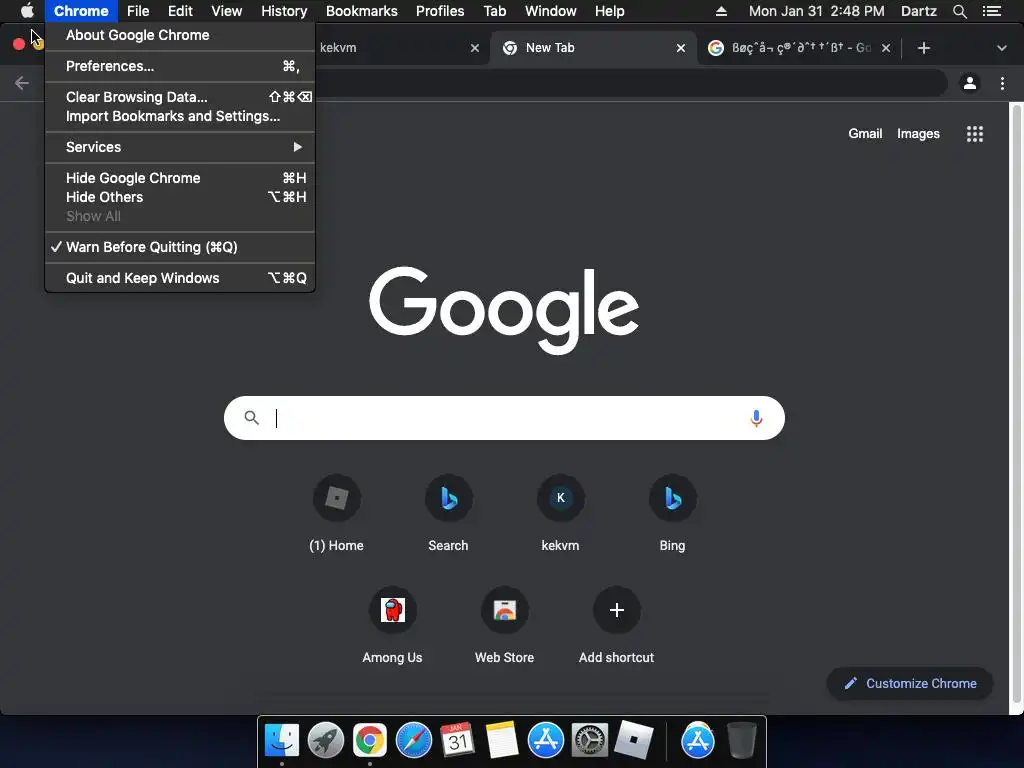
Task: Close the kekvm tab
Action: [475, 48]
